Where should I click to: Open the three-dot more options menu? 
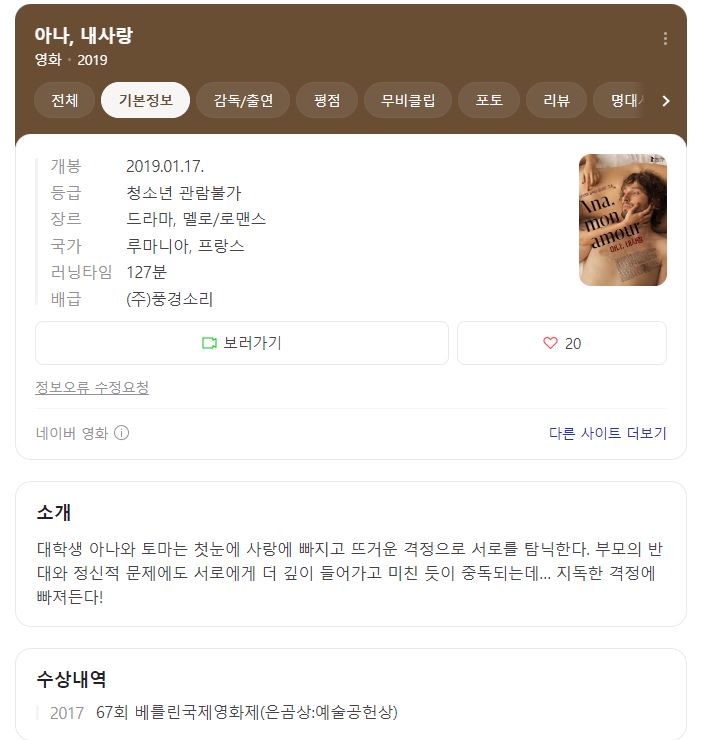[x=665, y=38]
